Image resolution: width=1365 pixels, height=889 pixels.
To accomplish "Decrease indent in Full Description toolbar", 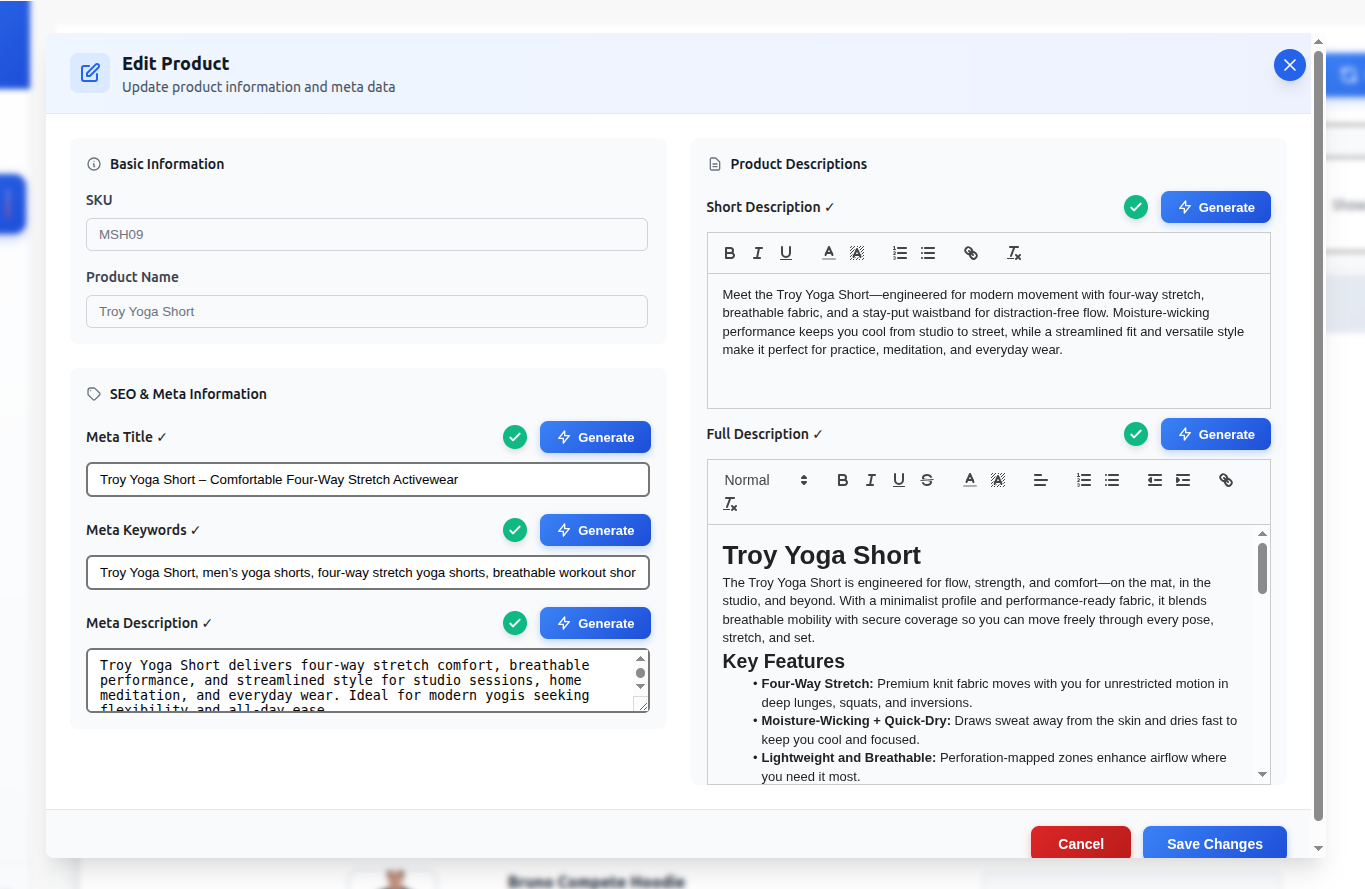I will click(1155, 480).
